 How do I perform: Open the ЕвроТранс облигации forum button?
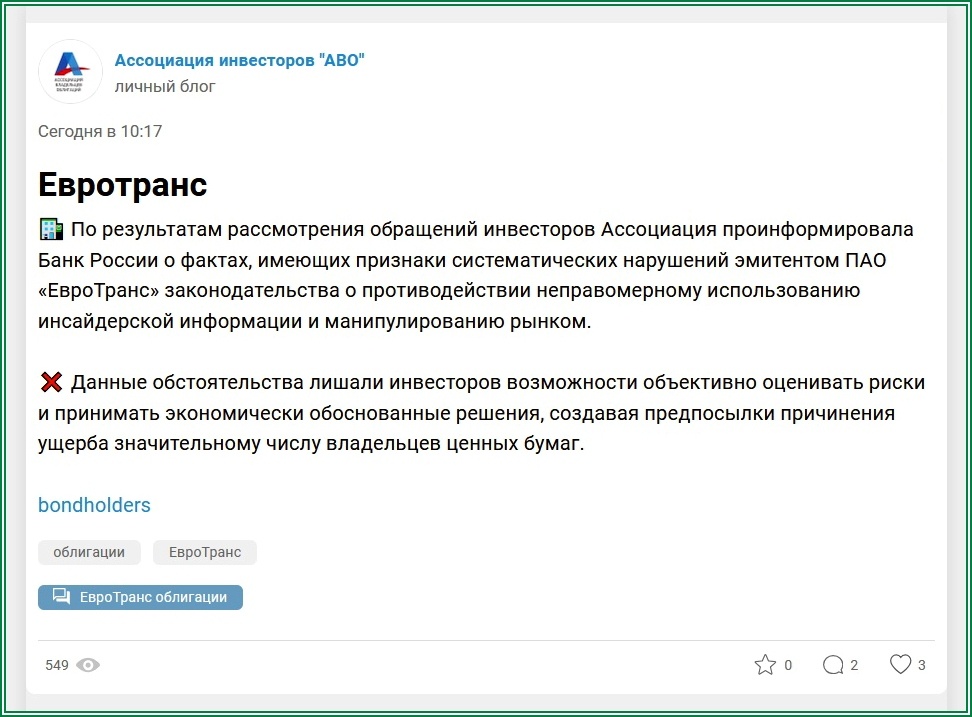(140, 597)
